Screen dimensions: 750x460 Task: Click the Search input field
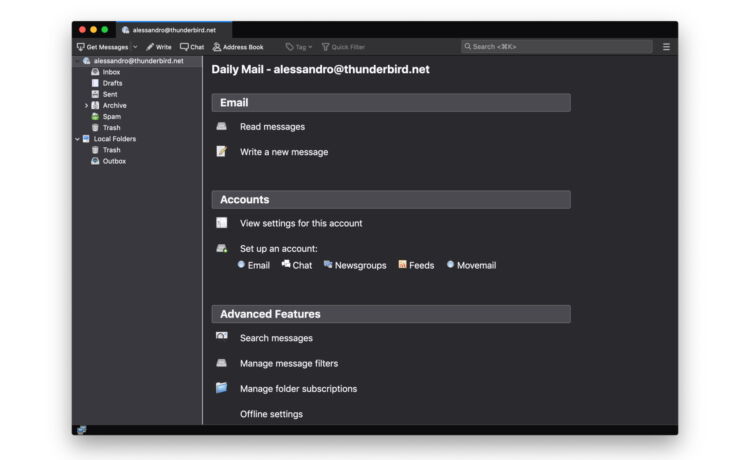point(556,46)
